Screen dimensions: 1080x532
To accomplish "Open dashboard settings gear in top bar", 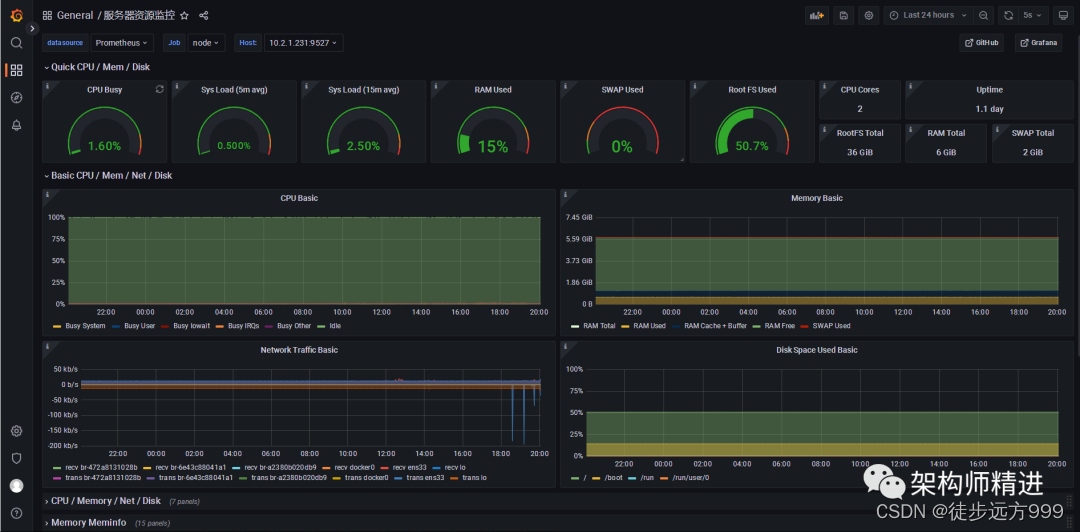I will 869,15.
